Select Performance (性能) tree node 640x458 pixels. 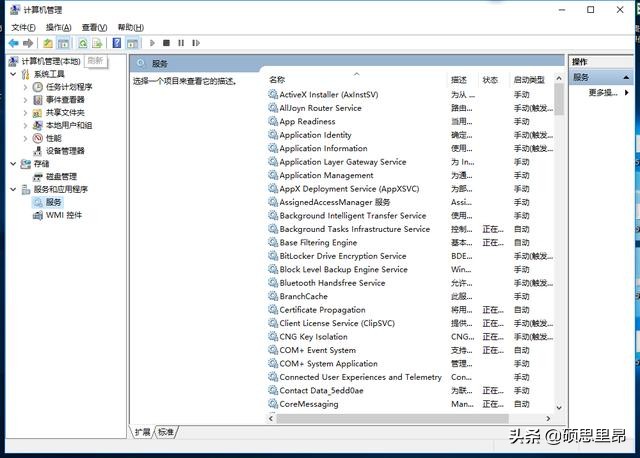[53, 138]
